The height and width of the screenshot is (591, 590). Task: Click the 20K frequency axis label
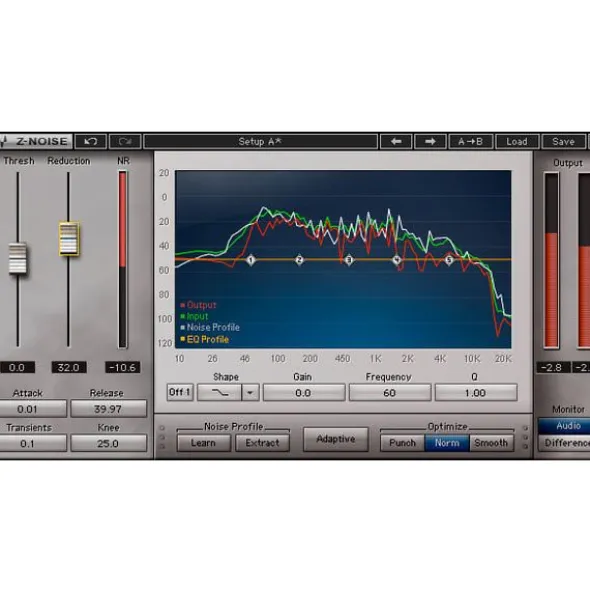tap(503, 358)
